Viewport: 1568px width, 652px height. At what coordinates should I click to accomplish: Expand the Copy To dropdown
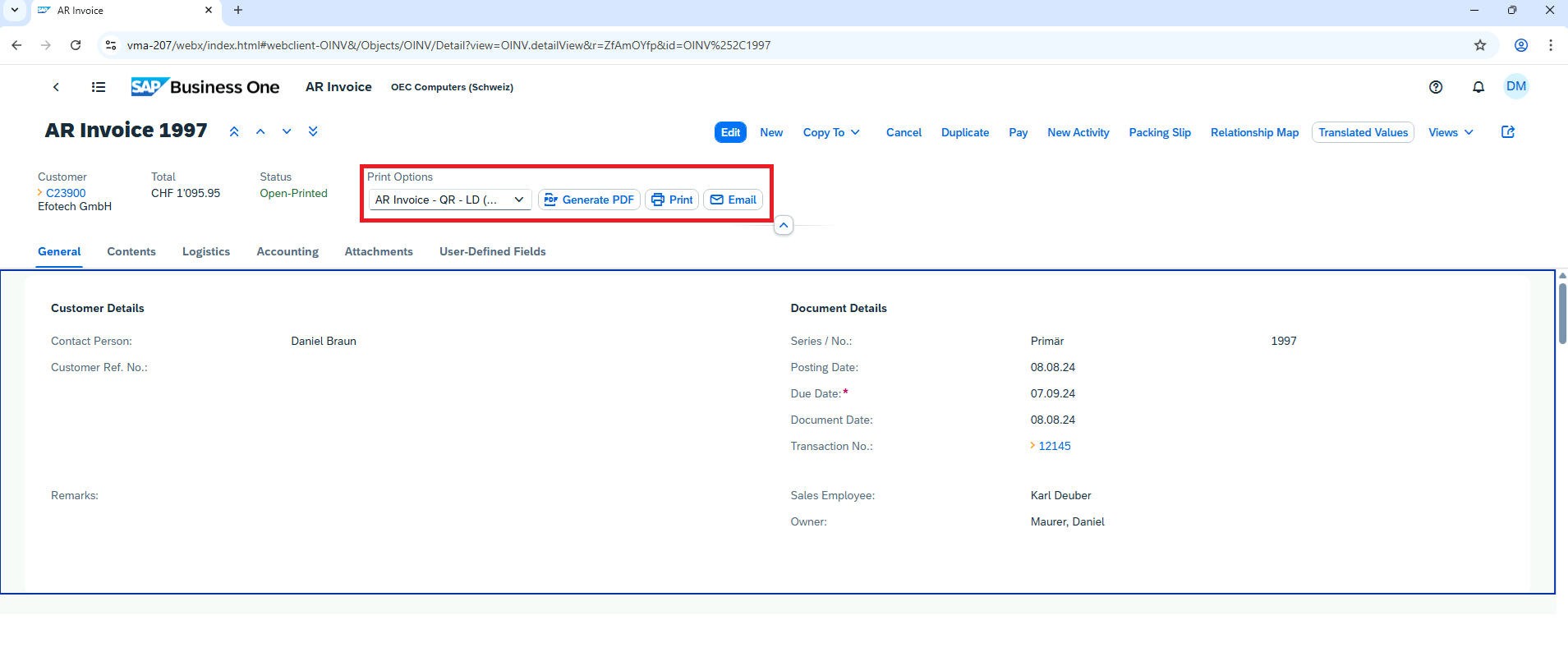pyautogui.click(x=831, y=132)
